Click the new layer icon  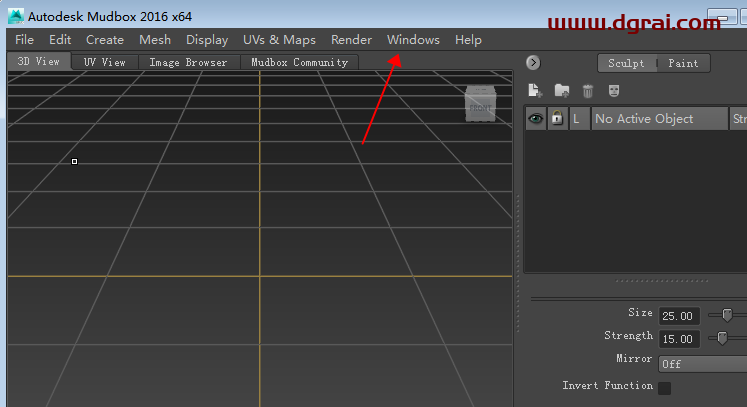point(535,91)
